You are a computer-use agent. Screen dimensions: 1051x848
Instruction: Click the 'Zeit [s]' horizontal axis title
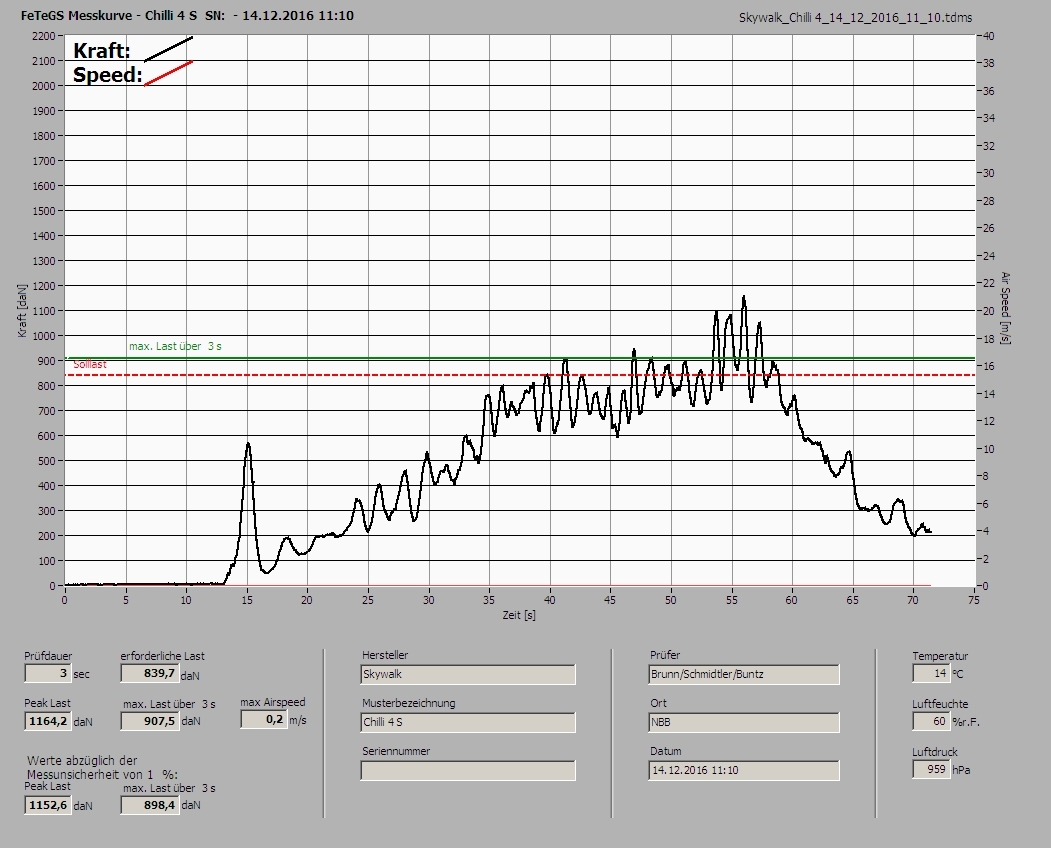(519, 614)
